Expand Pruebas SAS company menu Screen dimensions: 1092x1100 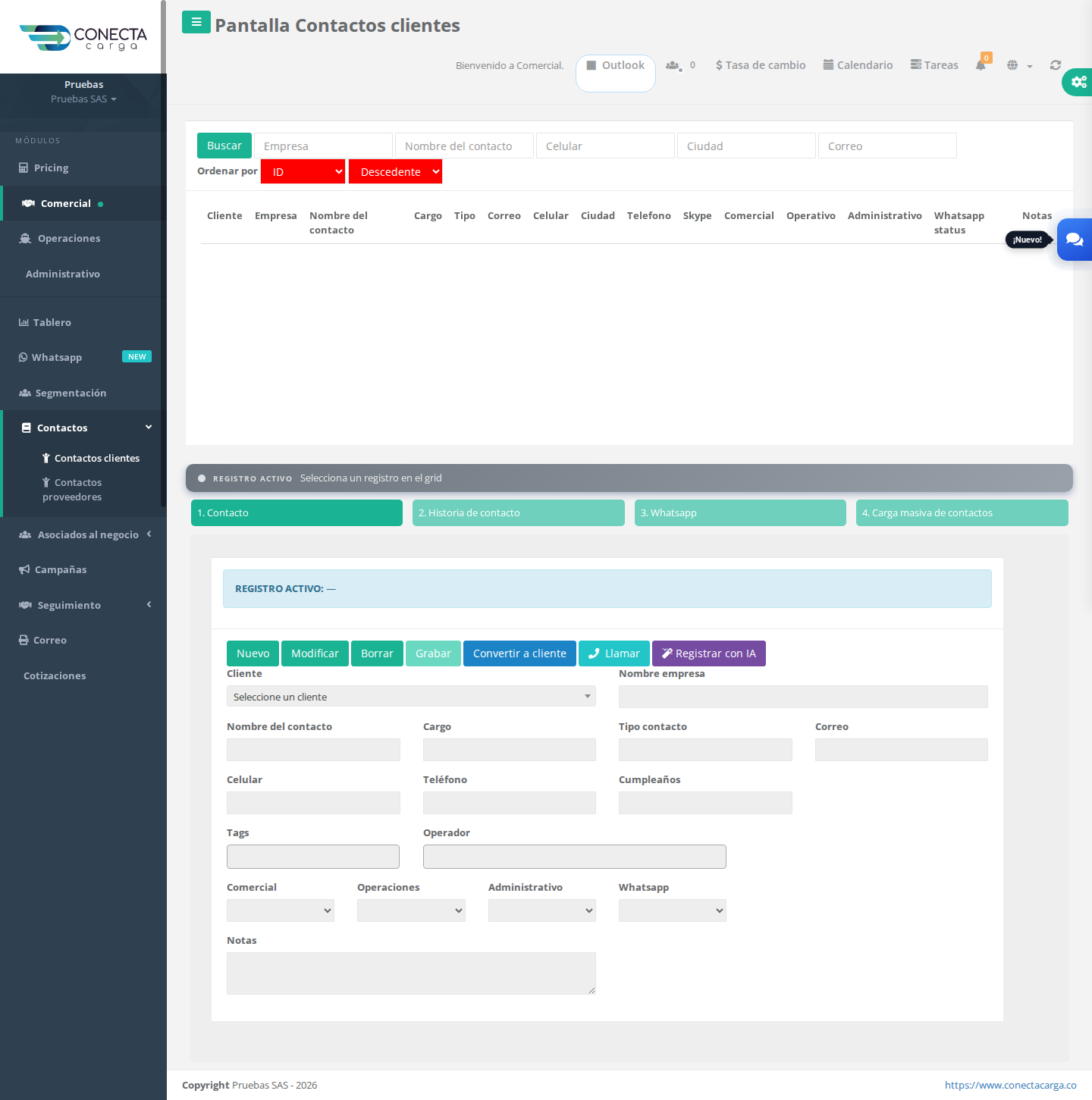point(83,99)
